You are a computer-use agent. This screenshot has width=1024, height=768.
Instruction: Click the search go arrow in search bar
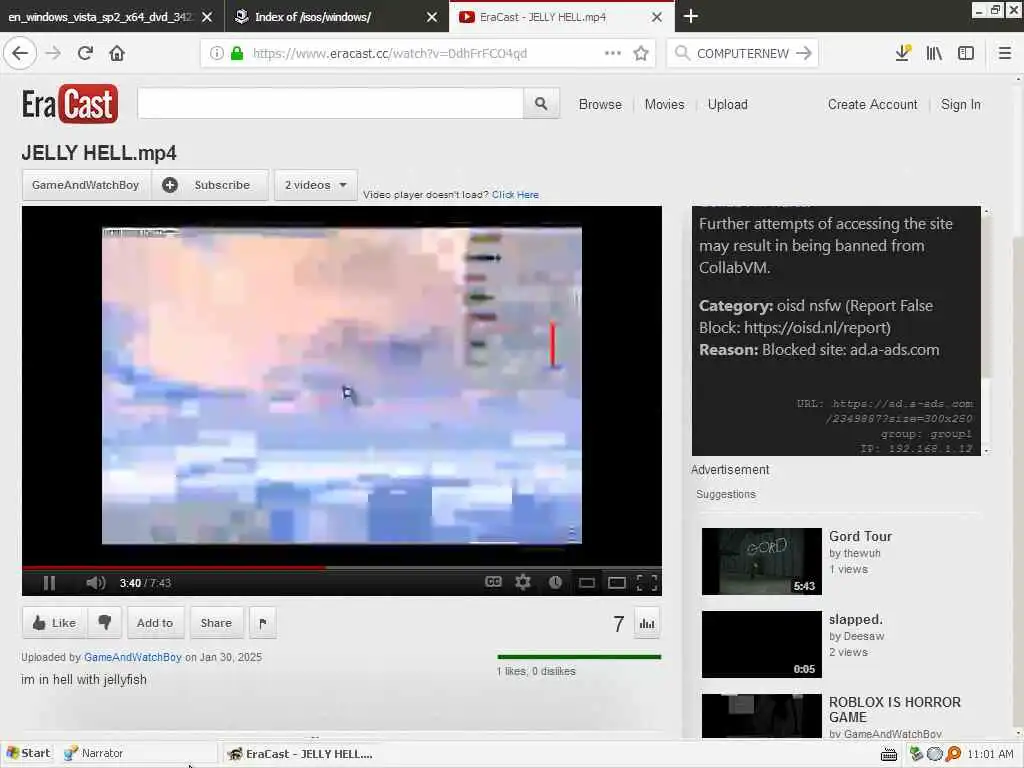click(x=804, y=53)
